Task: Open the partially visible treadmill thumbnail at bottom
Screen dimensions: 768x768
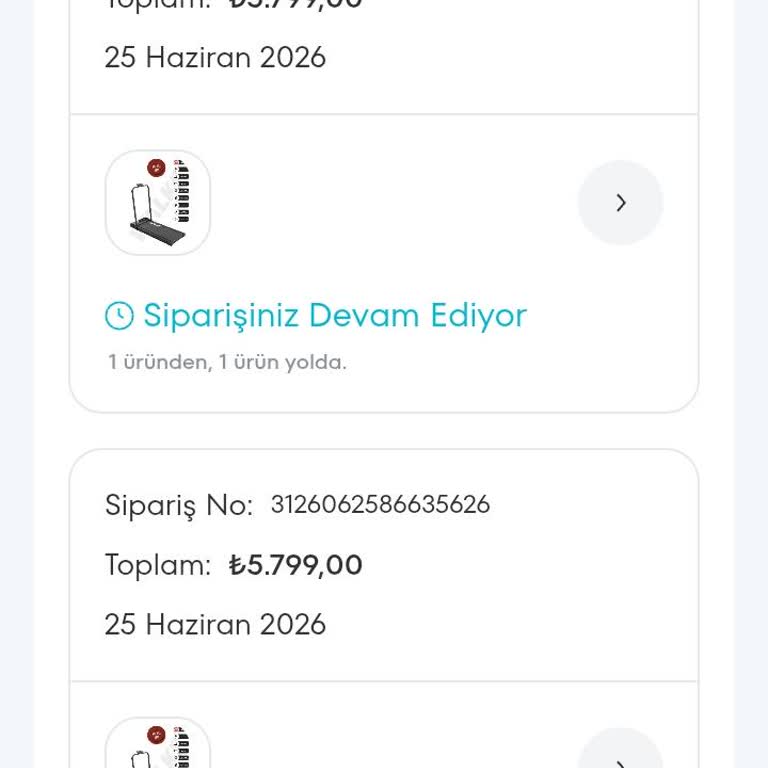Action: click(x=158, y=743)
